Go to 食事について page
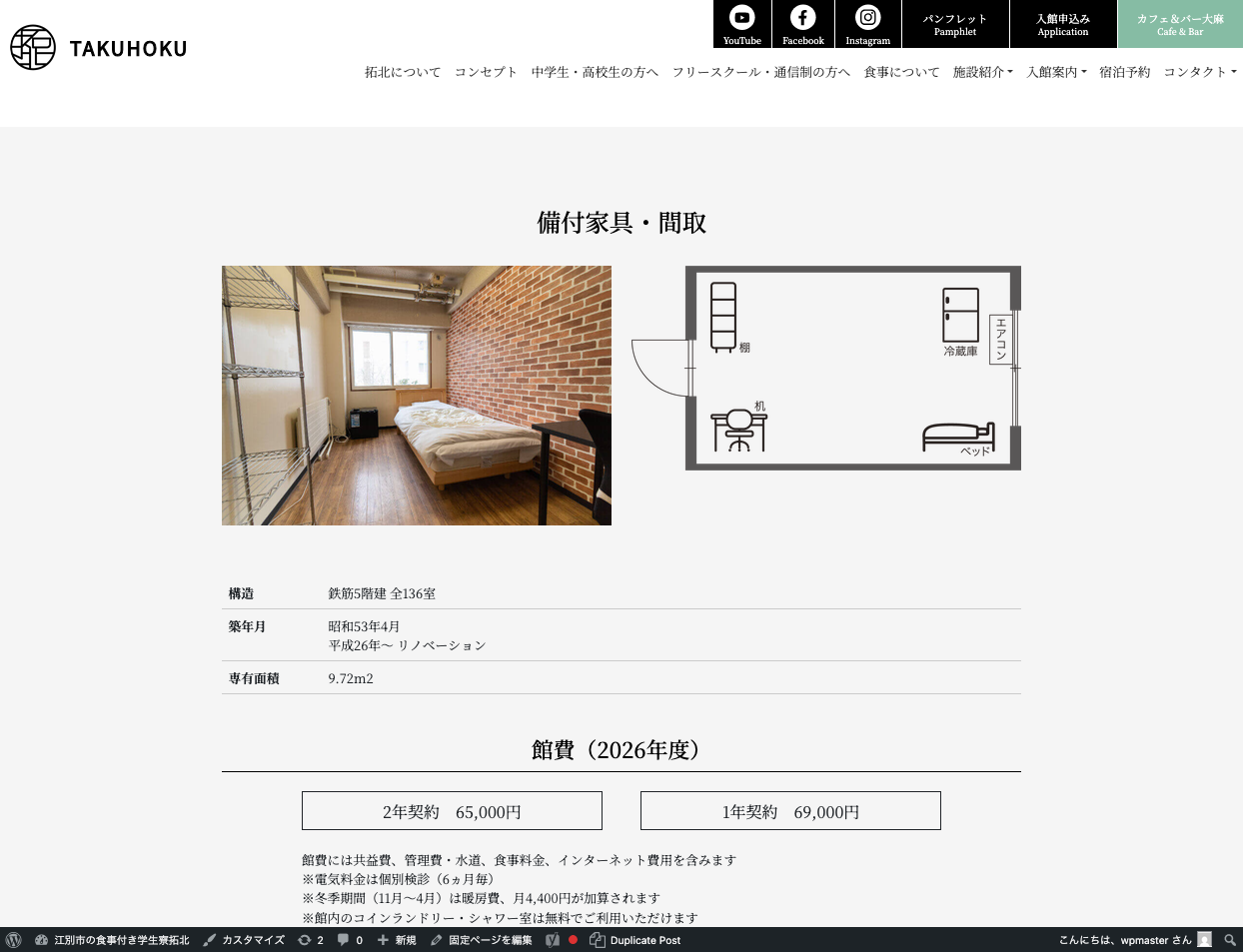Image resolution: width=1243 pixels, height=952 pixels. 902,72
